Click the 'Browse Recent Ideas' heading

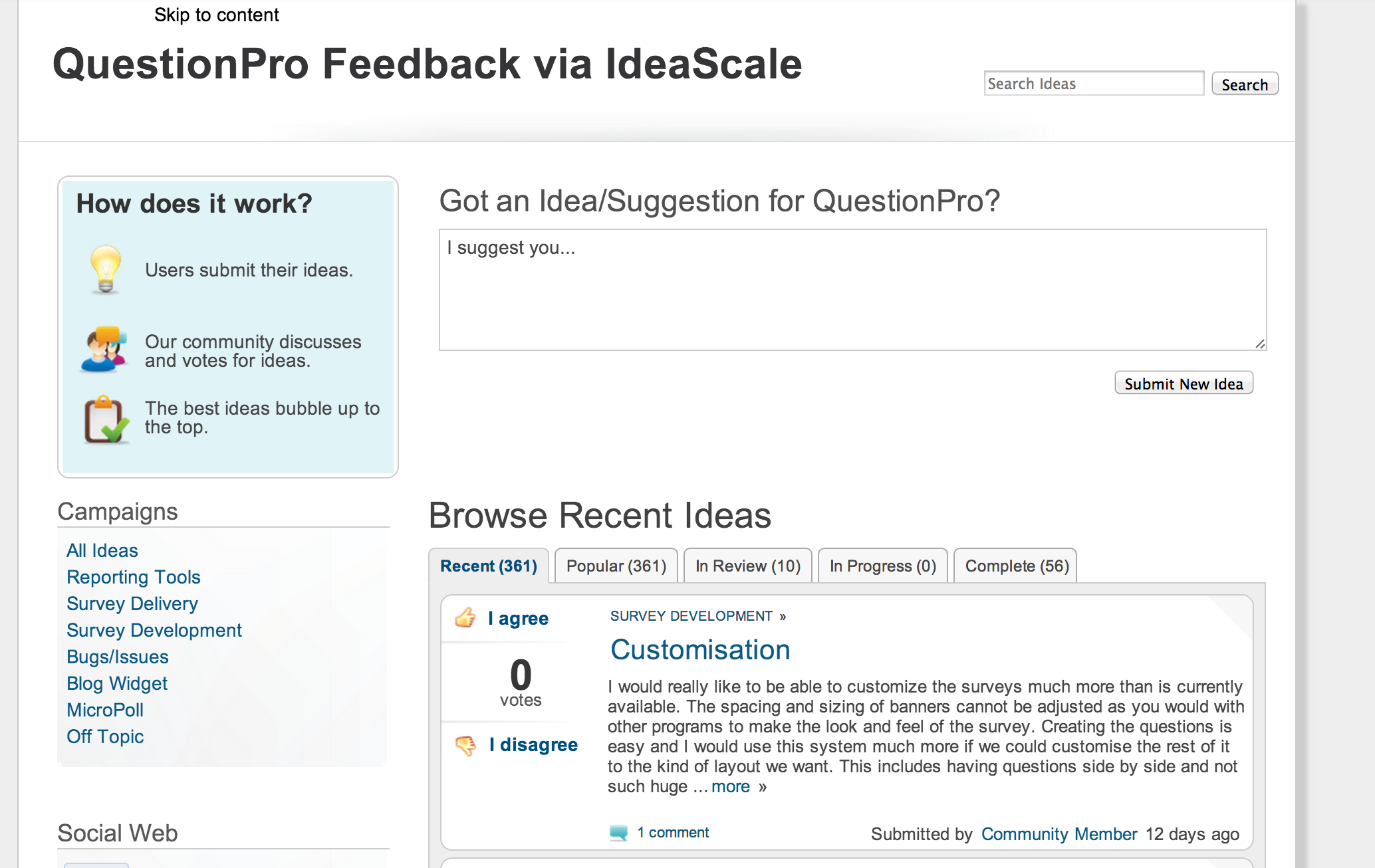[x=600, y=515]
